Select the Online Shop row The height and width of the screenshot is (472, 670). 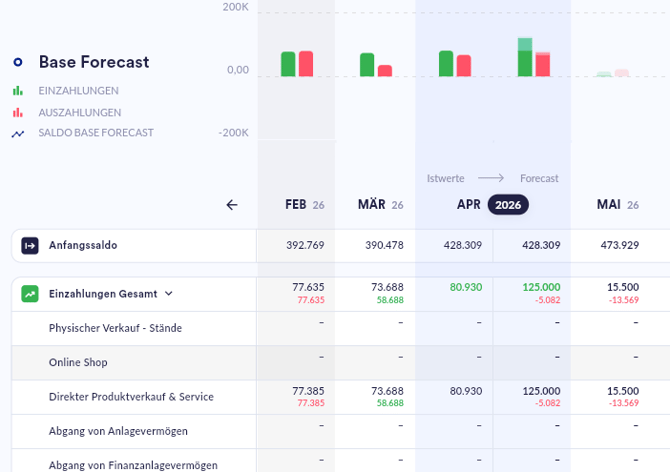[x=78, y=362]
